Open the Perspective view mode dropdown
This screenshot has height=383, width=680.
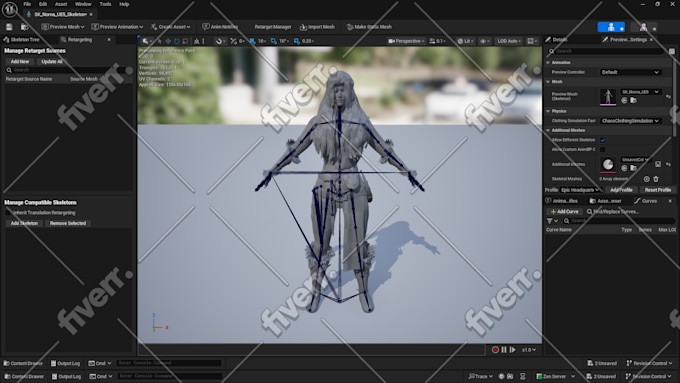click(405, 41)
